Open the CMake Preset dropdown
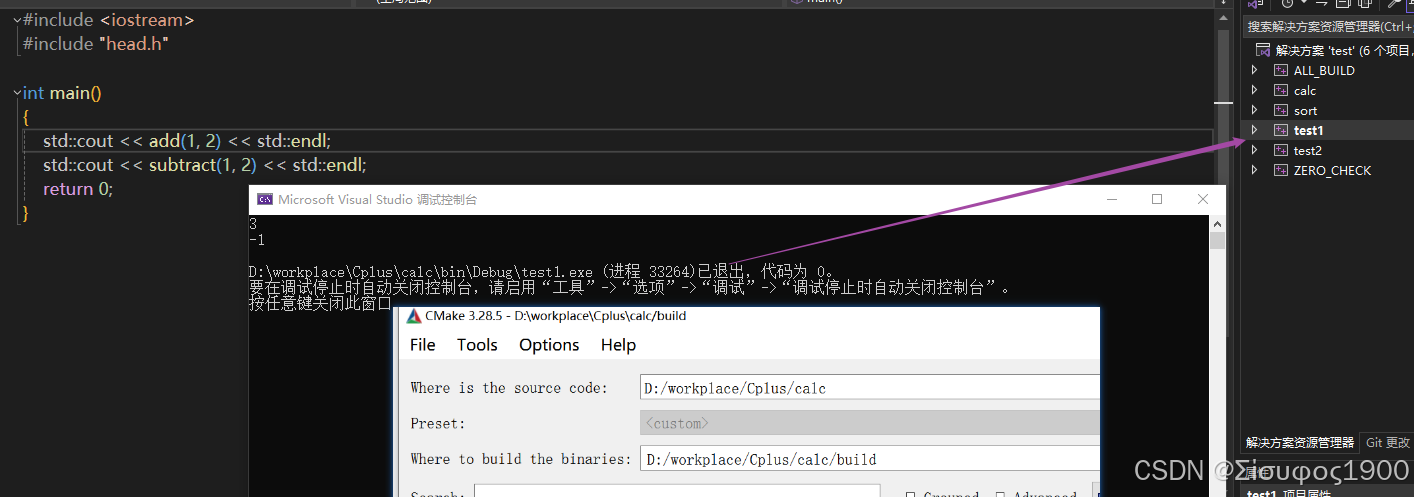 869,423
